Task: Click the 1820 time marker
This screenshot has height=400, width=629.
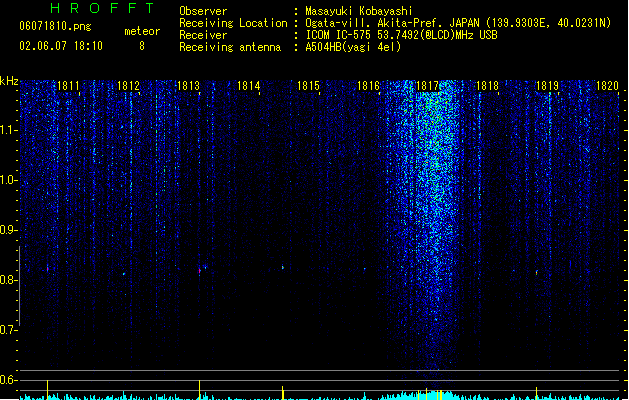Action: coord(607,86)
